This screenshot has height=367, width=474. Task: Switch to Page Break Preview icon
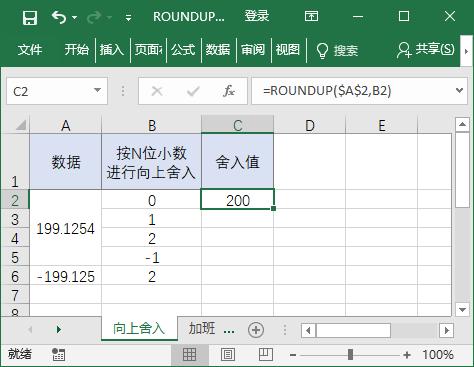(266, 355)
